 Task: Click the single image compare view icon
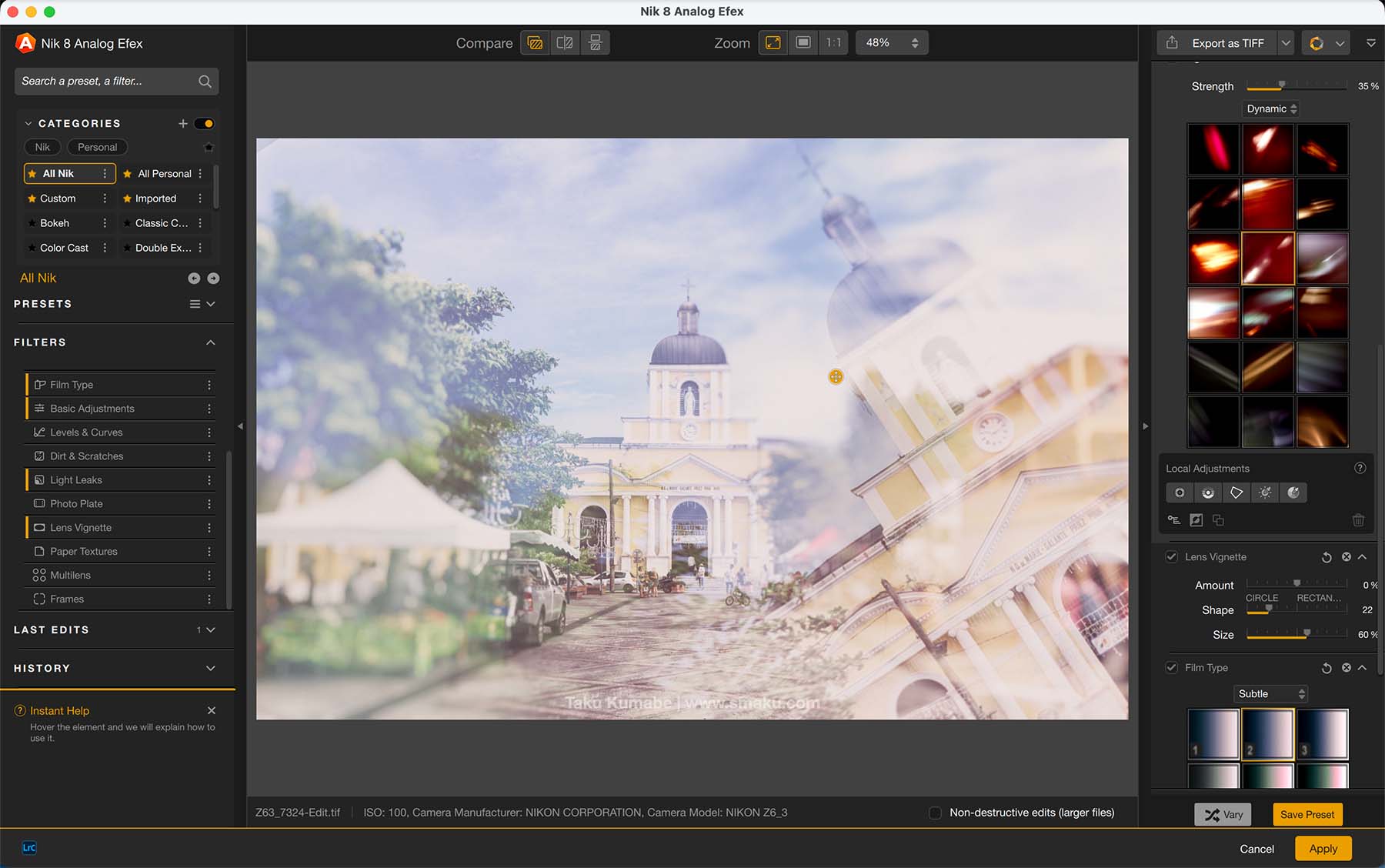535,43
